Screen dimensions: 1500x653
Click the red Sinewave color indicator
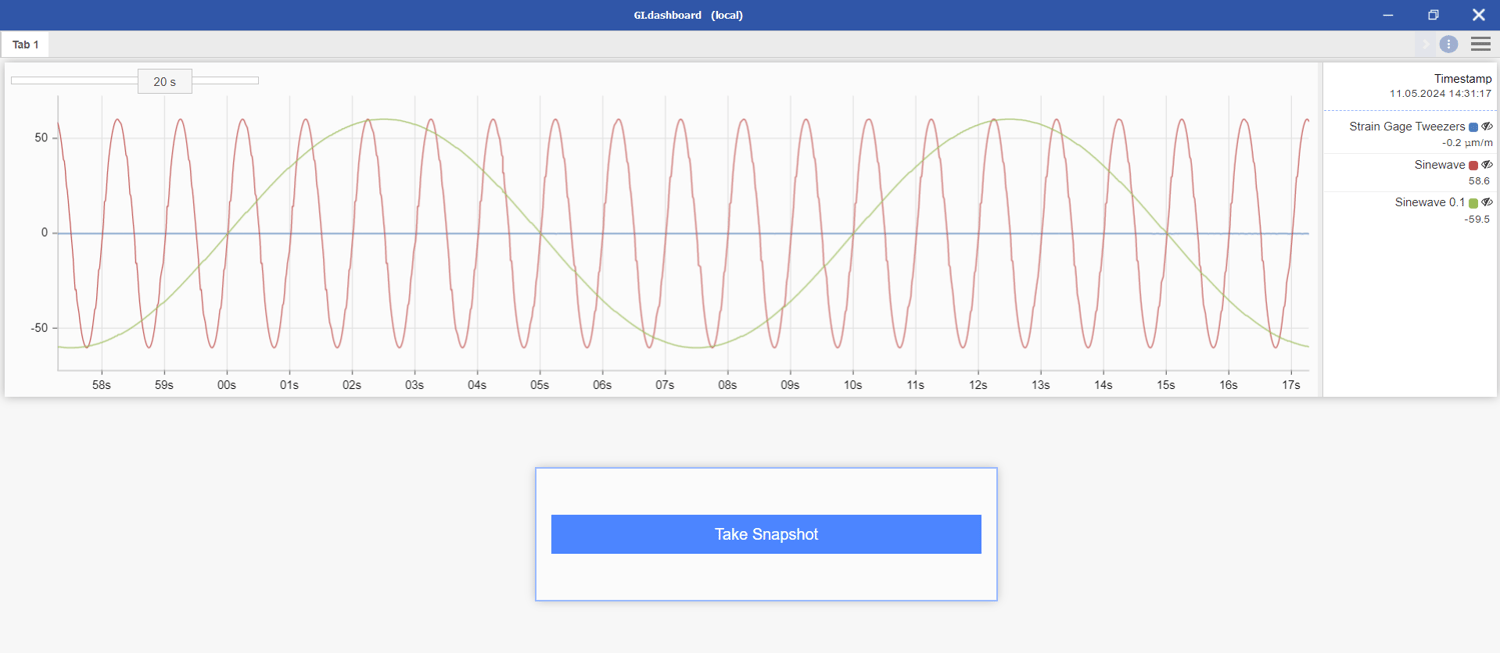pos(1473,164)
